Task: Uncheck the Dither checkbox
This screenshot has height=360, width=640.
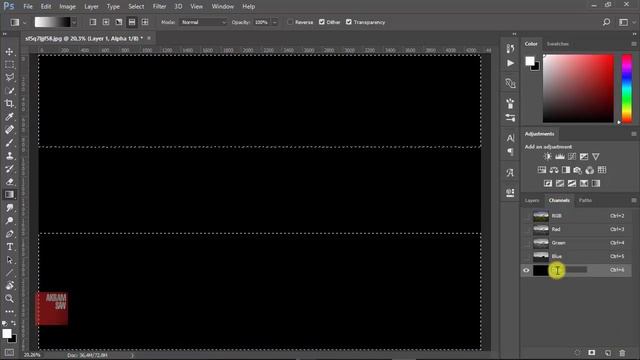Action: [x=322, y=22]
